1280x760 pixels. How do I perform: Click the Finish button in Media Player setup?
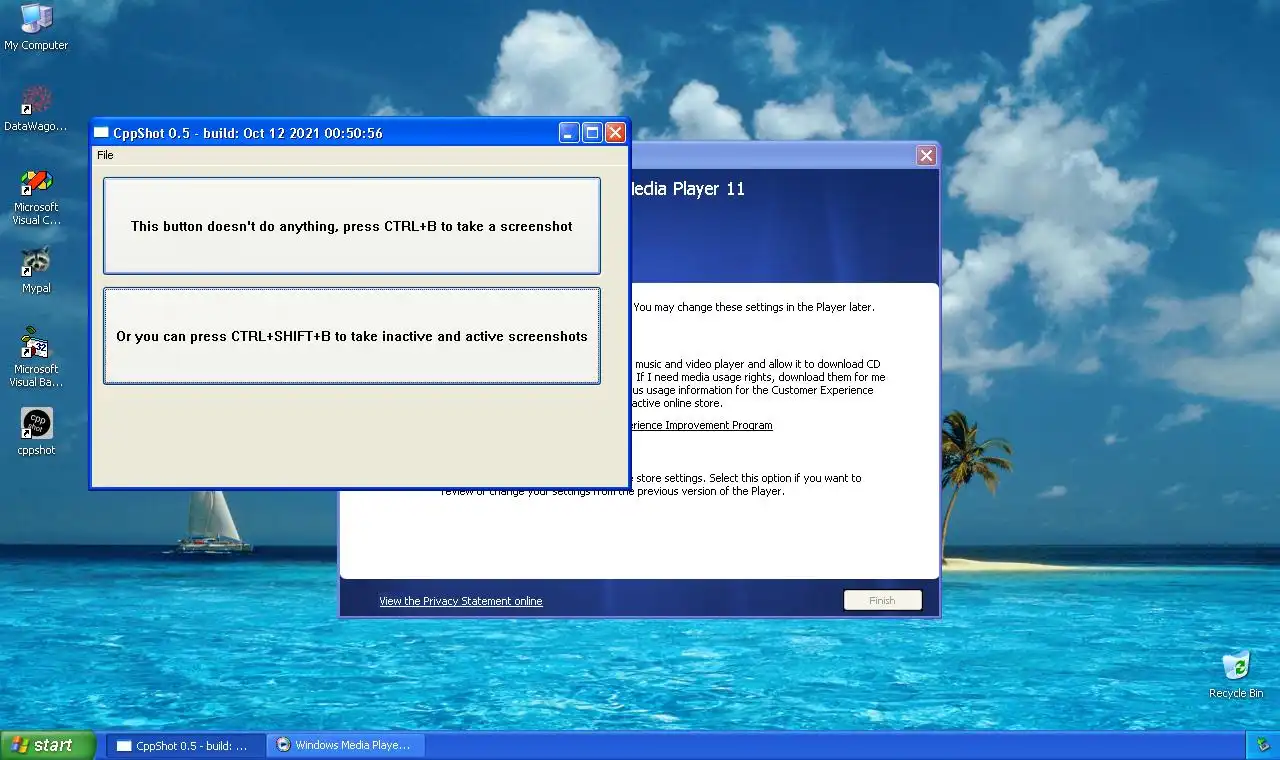[882, 600]
